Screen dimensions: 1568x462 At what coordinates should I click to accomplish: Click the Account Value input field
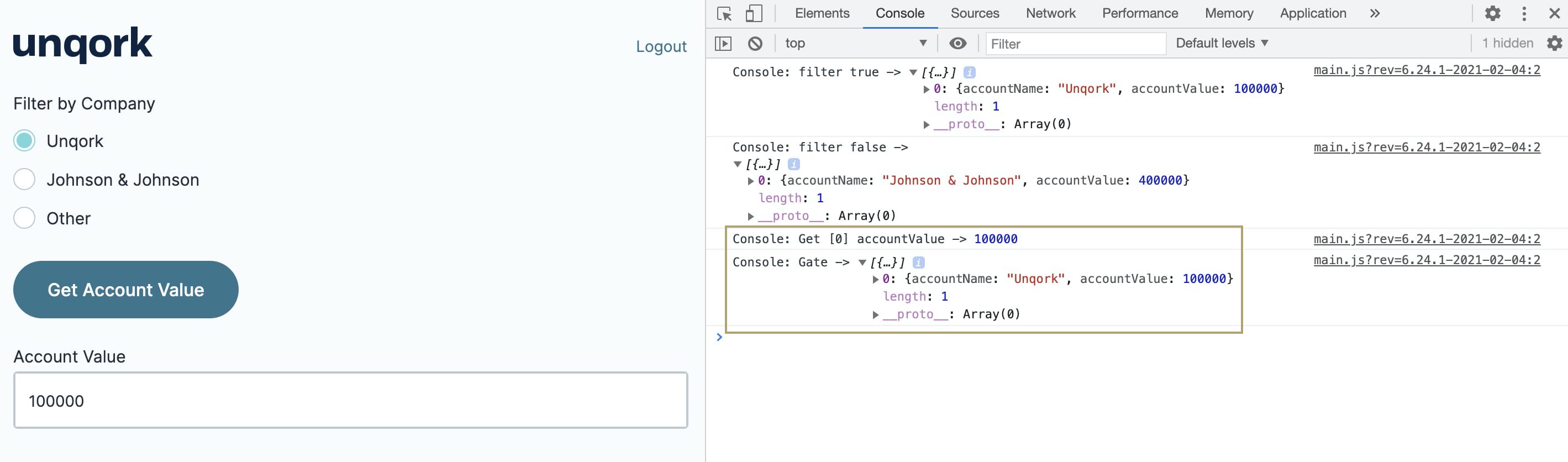(351, 401)
